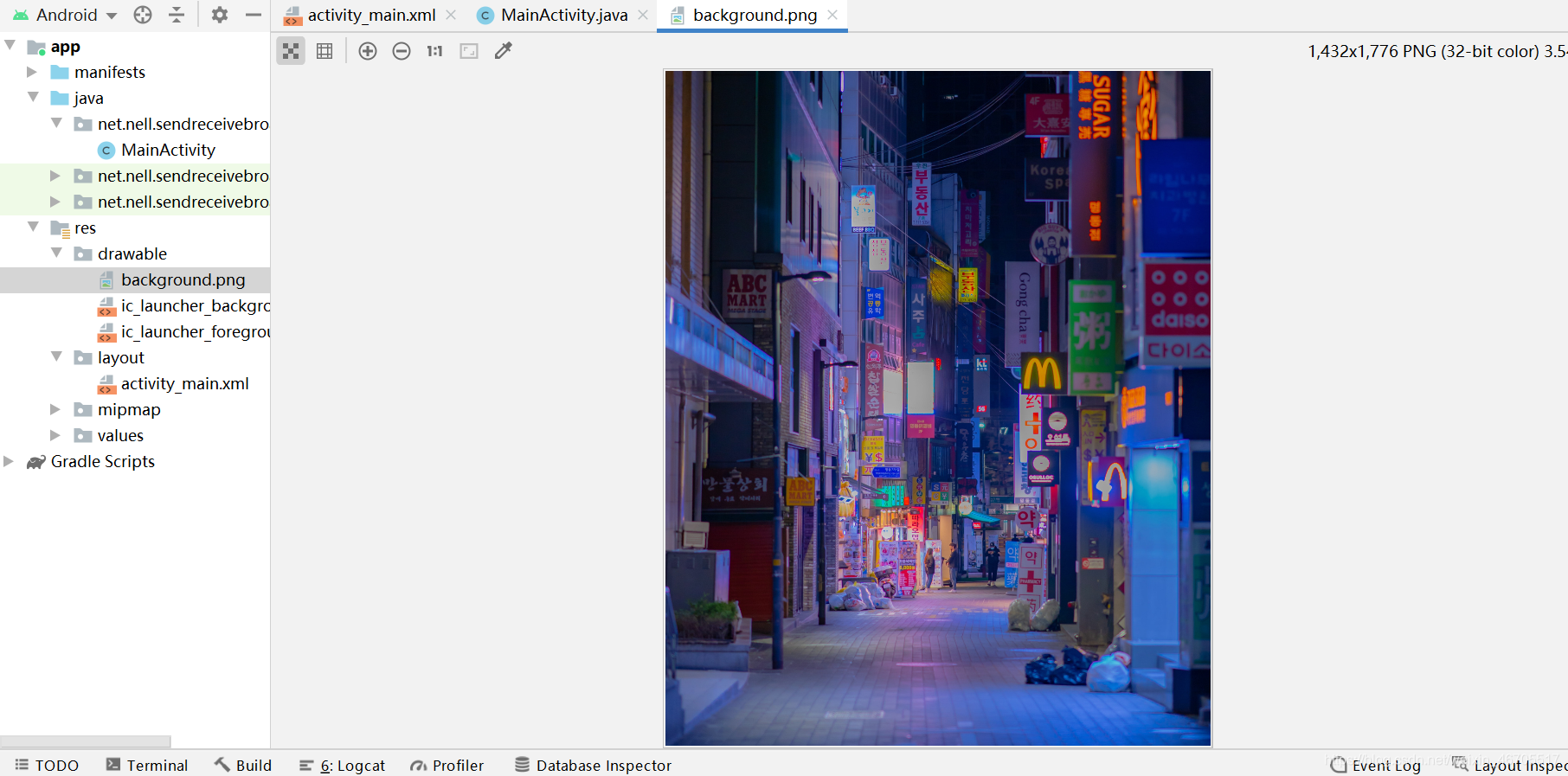Viewport: 1568px width, 776px height.
Task: Select ic_launcher_foreground file in tree
Action: click(x=135, y=331)
